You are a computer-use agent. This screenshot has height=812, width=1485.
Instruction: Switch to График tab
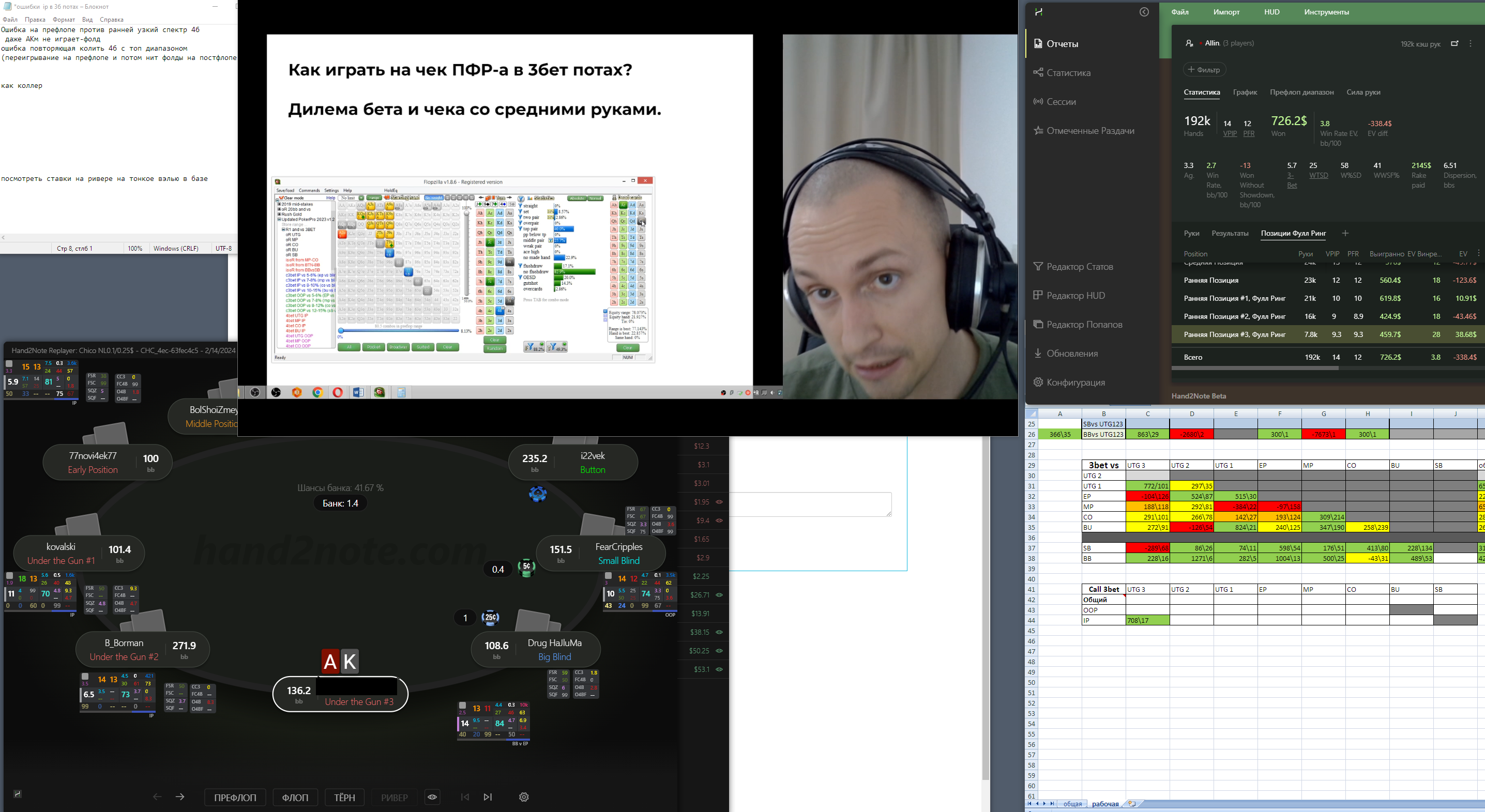1245,92
